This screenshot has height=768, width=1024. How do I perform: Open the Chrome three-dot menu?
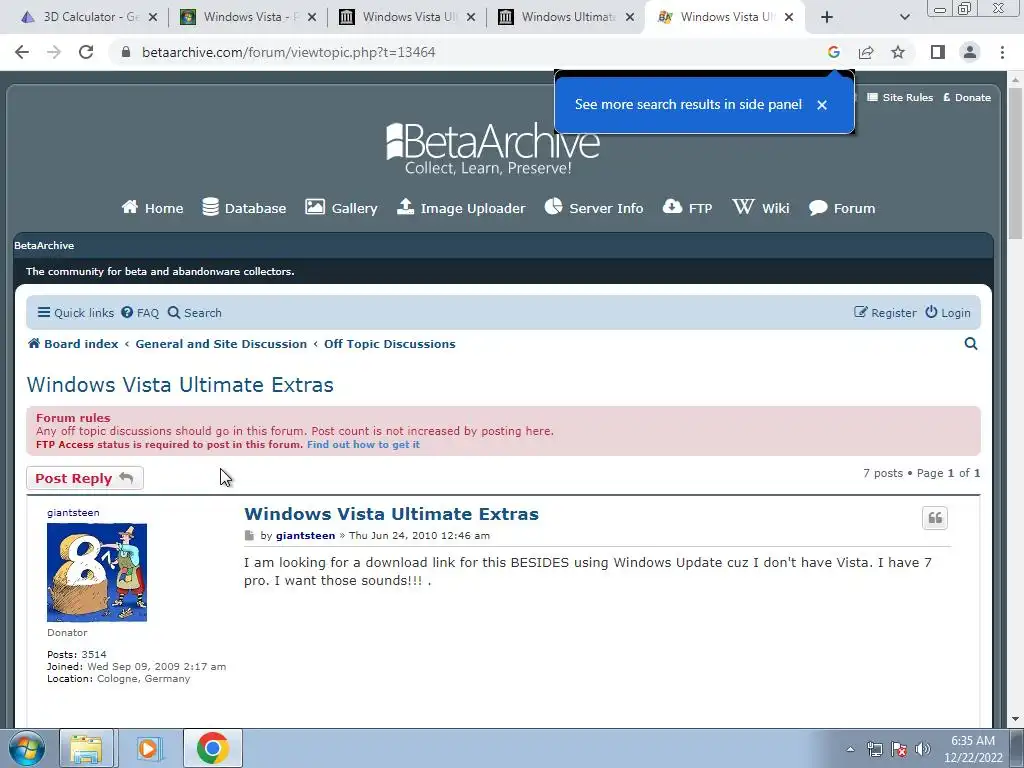tap(1002, 52)
